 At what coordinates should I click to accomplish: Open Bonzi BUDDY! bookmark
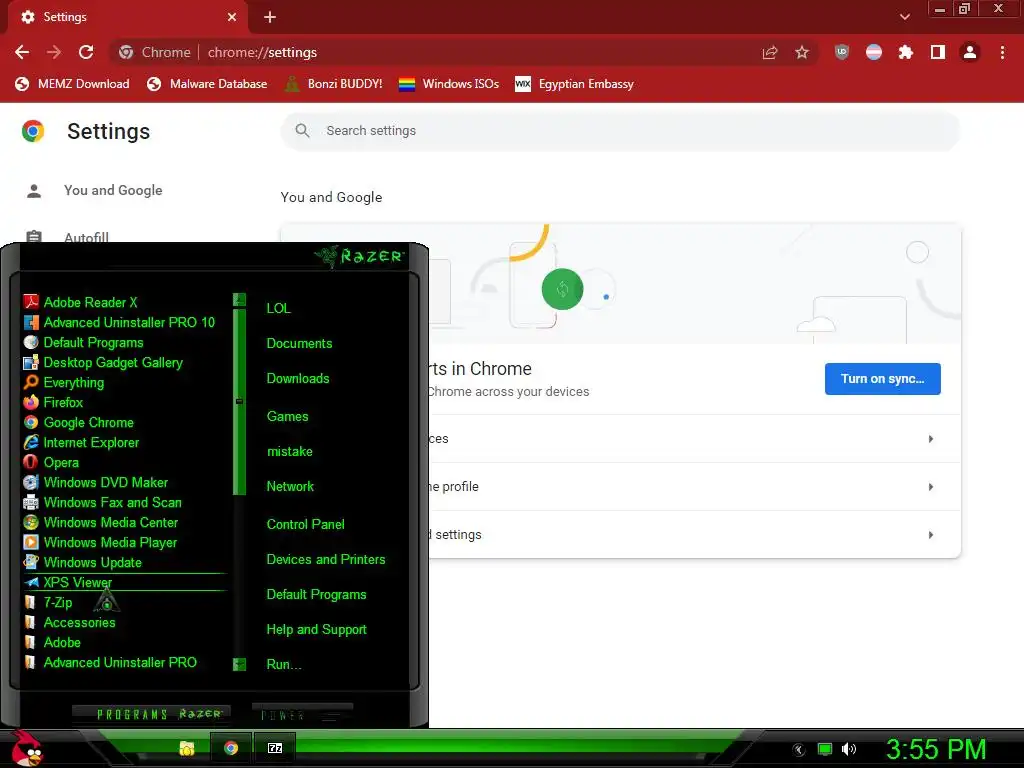coord(334,84)
